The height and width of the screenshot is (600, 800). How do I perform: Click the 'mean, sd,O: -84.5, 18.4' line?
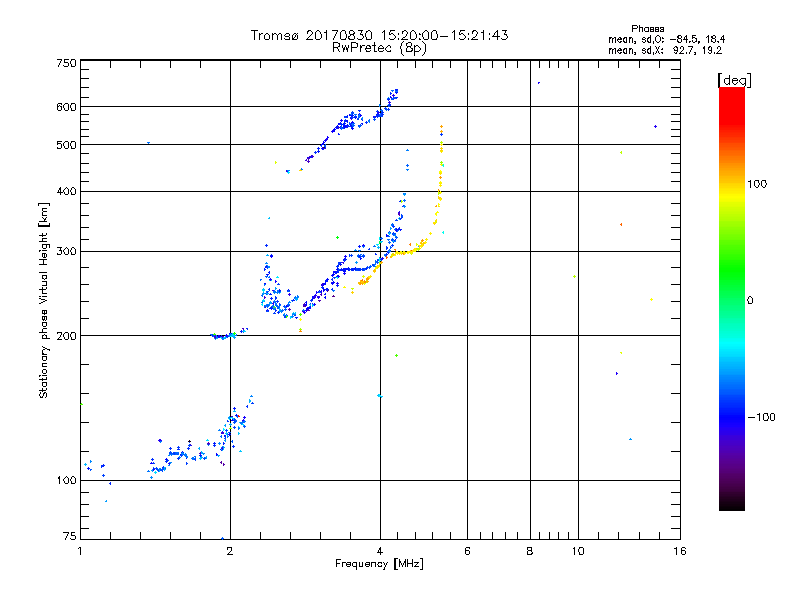click(666, 39)
